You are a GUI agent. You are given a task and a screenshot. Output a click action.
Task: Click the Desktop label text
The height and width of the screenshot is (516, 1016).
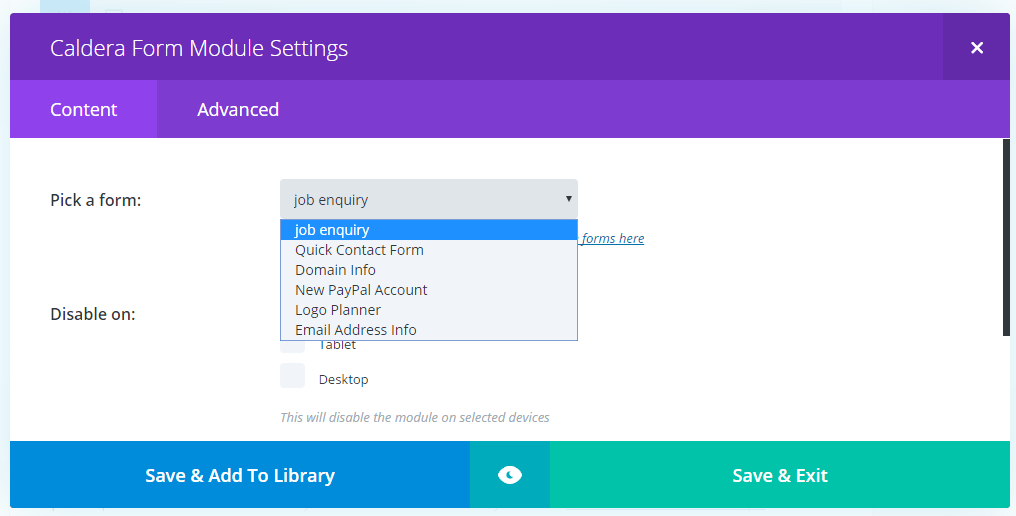[x=343, y=379]
